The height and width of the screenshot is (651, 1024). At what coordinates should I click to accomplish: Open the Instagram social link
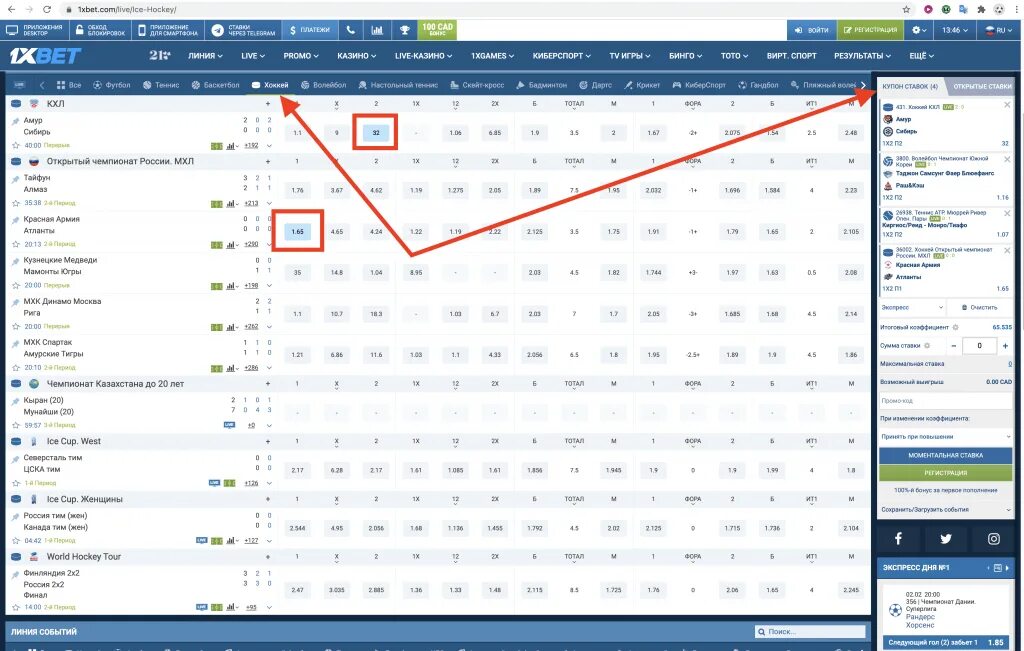(993, 539)
